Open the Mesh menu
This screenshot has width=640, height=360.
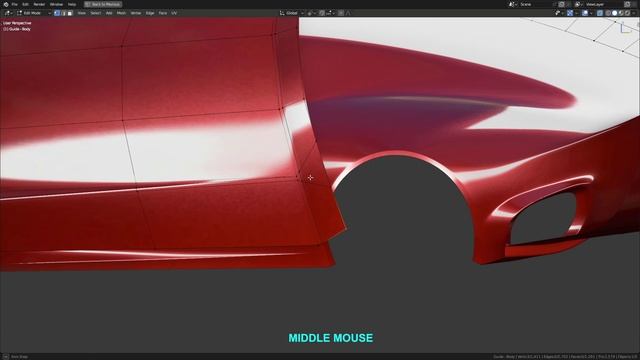tap(121, 13)
